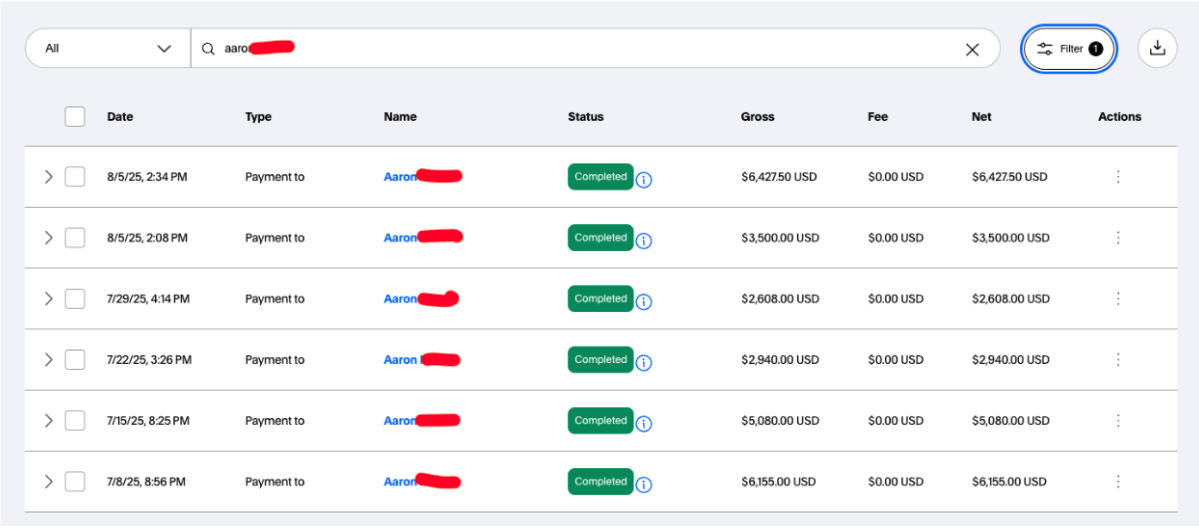Open info icon for $3,500.00 payment status
The height and width of the screenshot is (528, 1199).
(x=644, y=241)
